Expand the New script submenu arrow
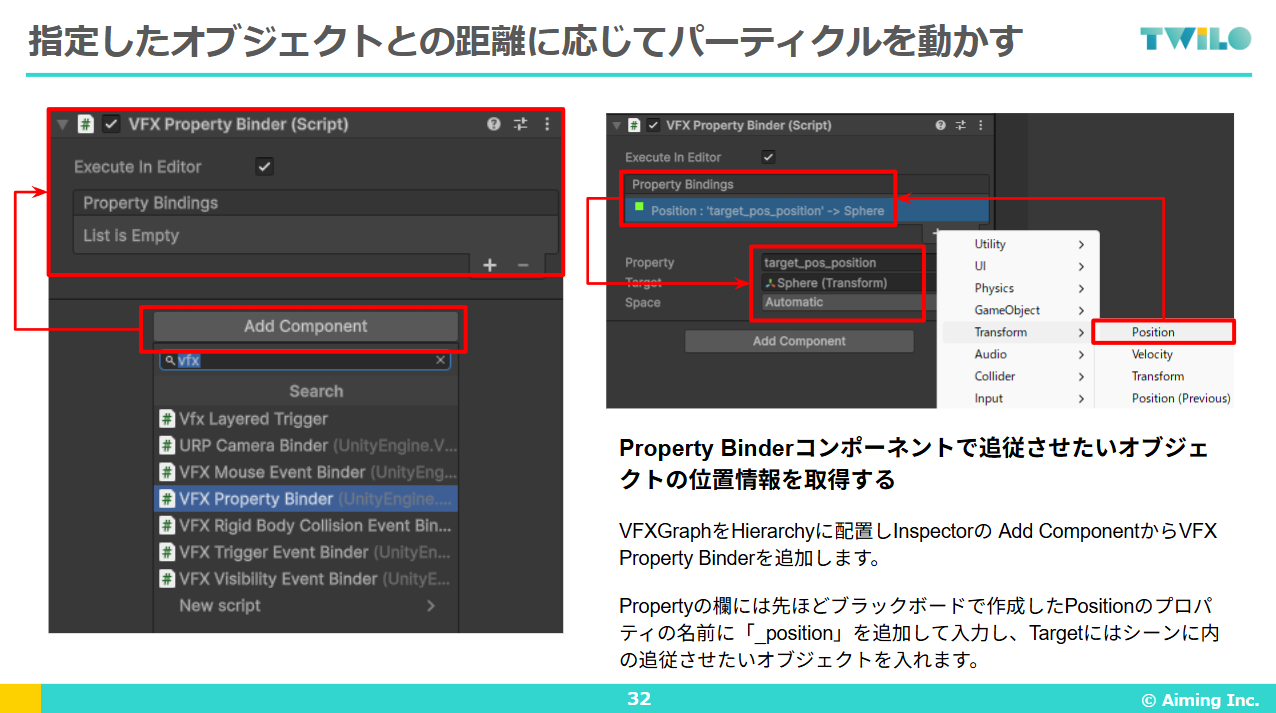The width and height of the screenshot is (1276, 713). click(431, 605)
